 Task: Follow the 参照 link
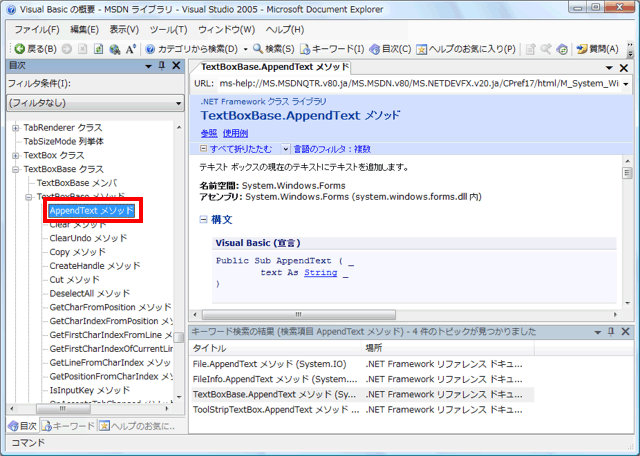point(209,133)
